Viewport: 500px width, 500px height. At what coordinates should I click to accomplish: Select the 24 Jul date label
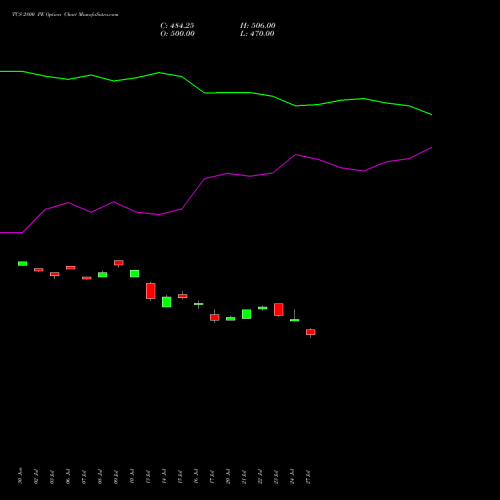[x=292, y=476]
